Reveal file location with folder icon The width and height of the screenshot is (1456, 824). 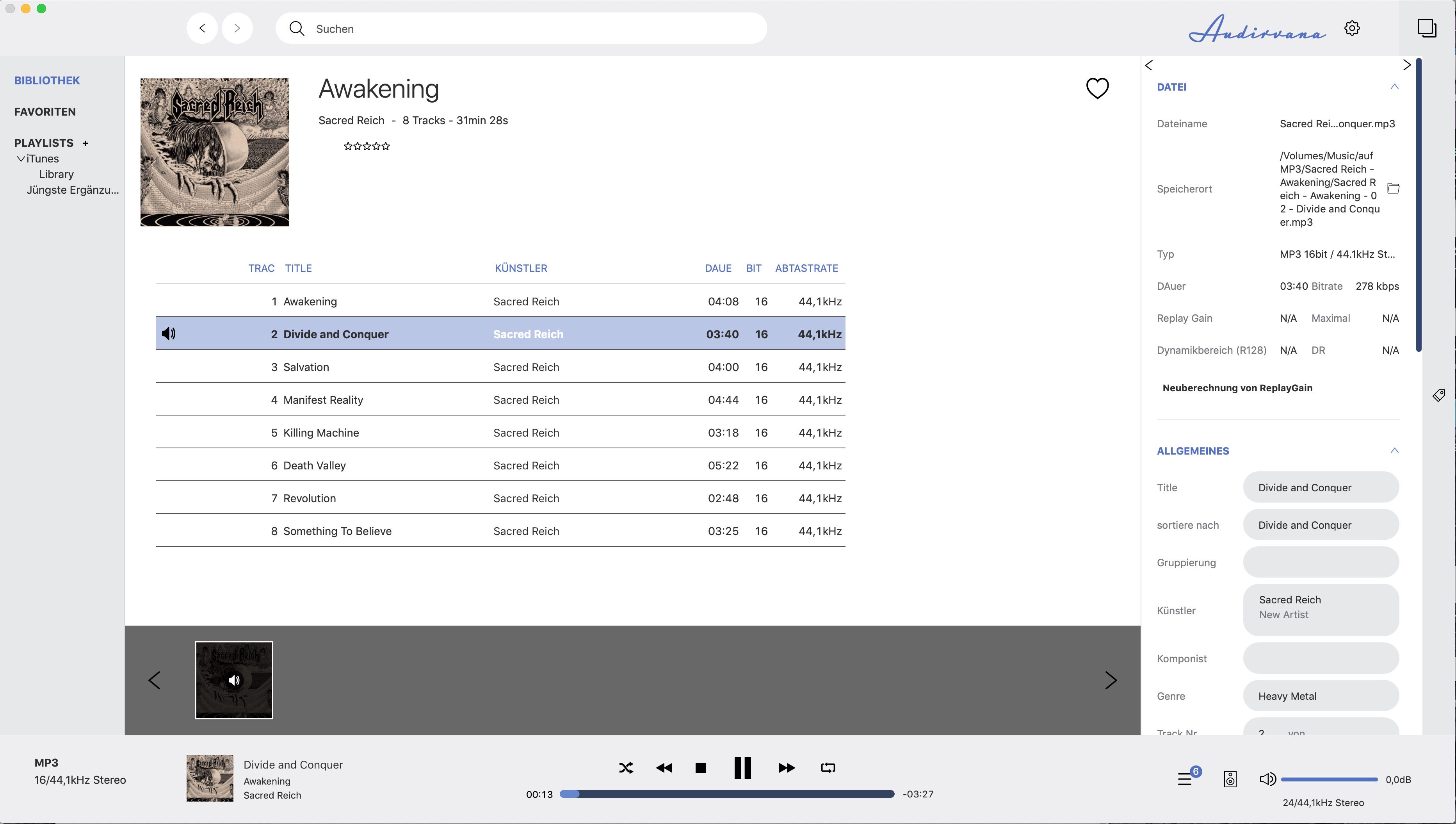point(1393,189)
